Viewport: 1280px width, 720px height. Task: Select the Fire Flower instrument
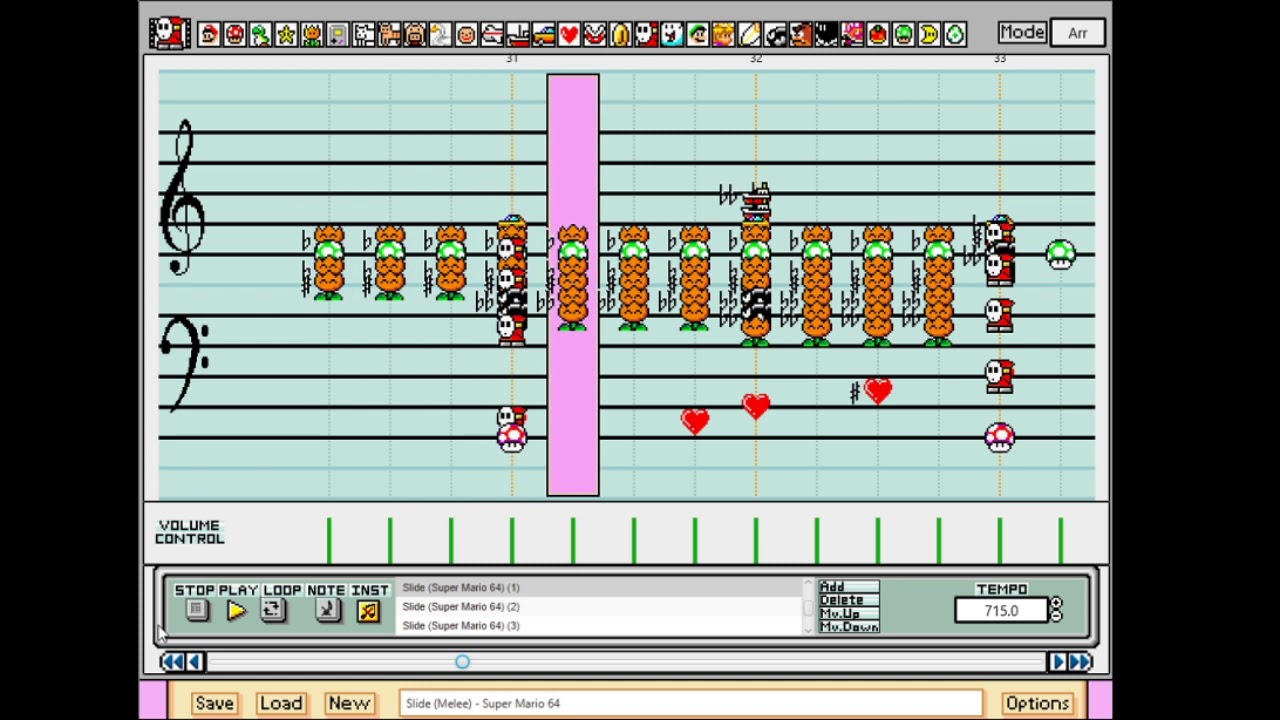312,34
